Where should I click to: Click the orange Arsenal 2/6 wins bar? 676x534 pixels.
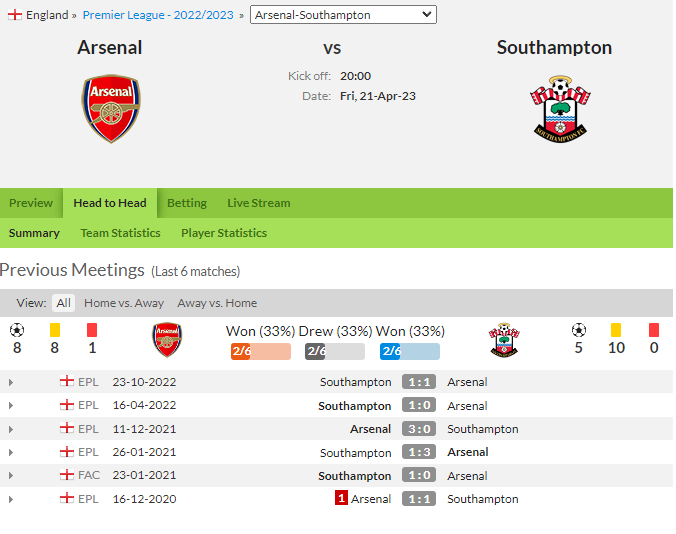click(261, 351)
